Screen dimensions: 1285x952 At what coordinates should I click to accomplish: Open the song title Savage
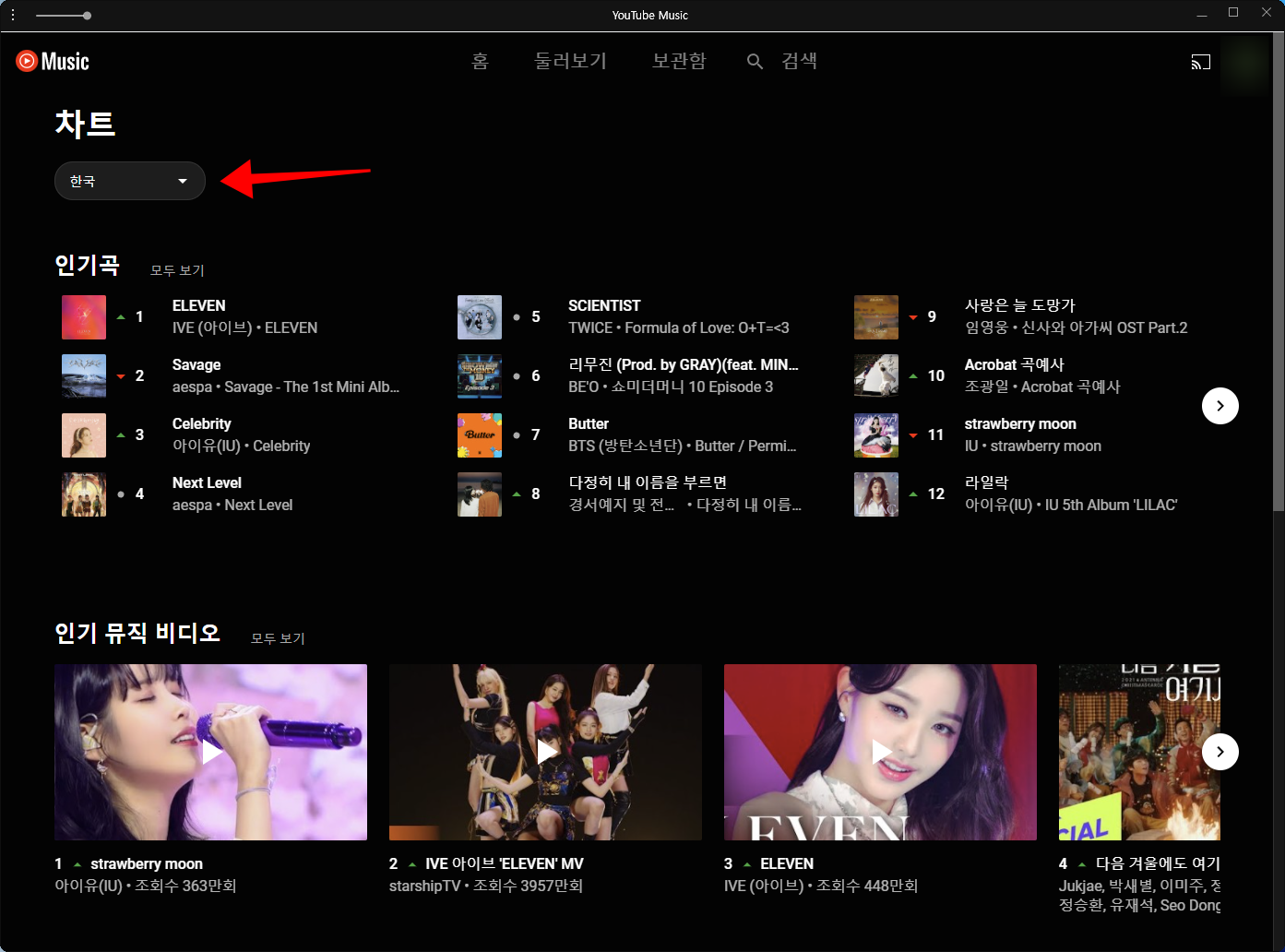(x=196, y=364)
